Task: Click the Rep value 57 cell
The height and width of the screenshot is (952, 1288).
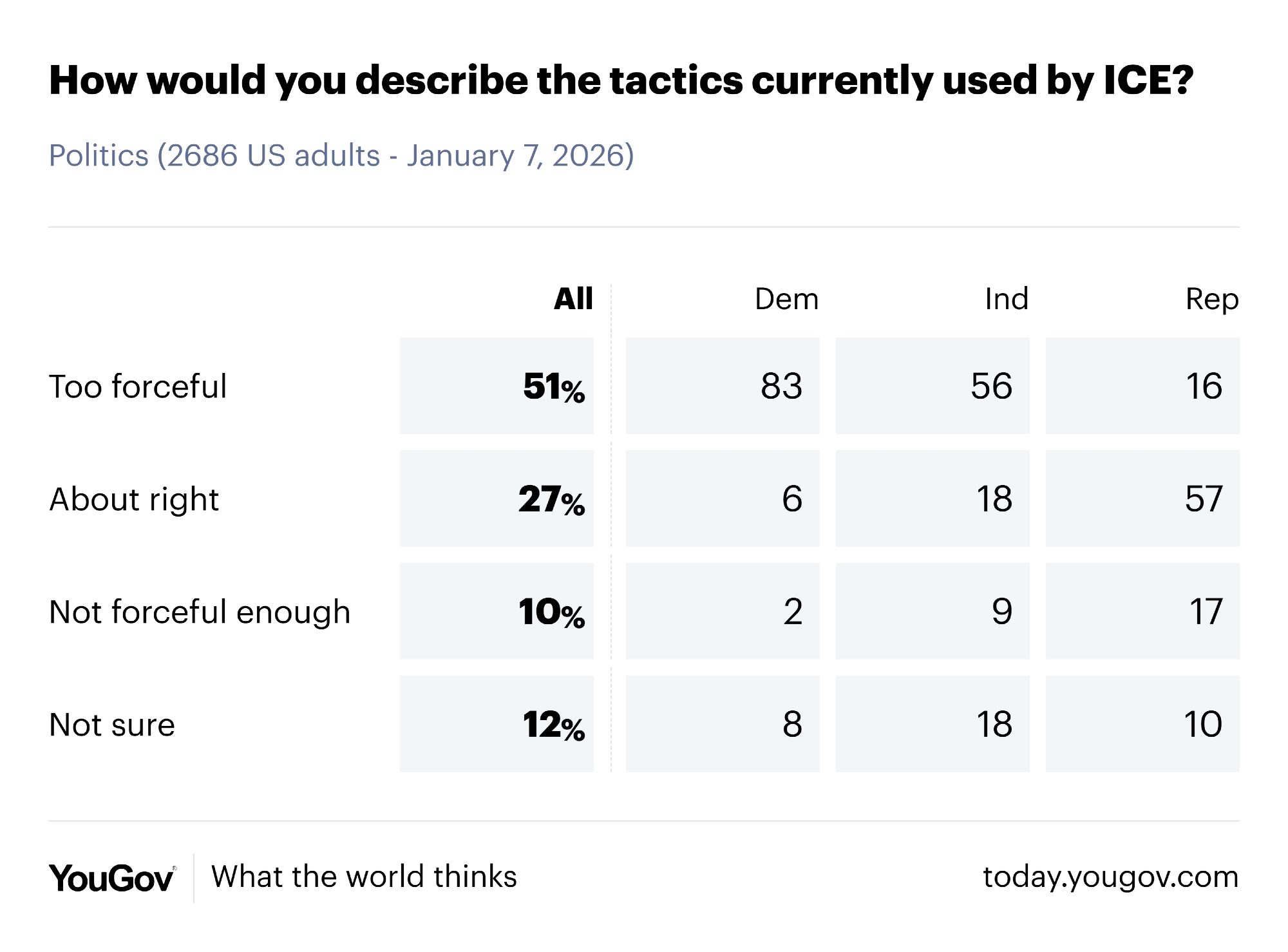Action: (x=1142, y=499)
